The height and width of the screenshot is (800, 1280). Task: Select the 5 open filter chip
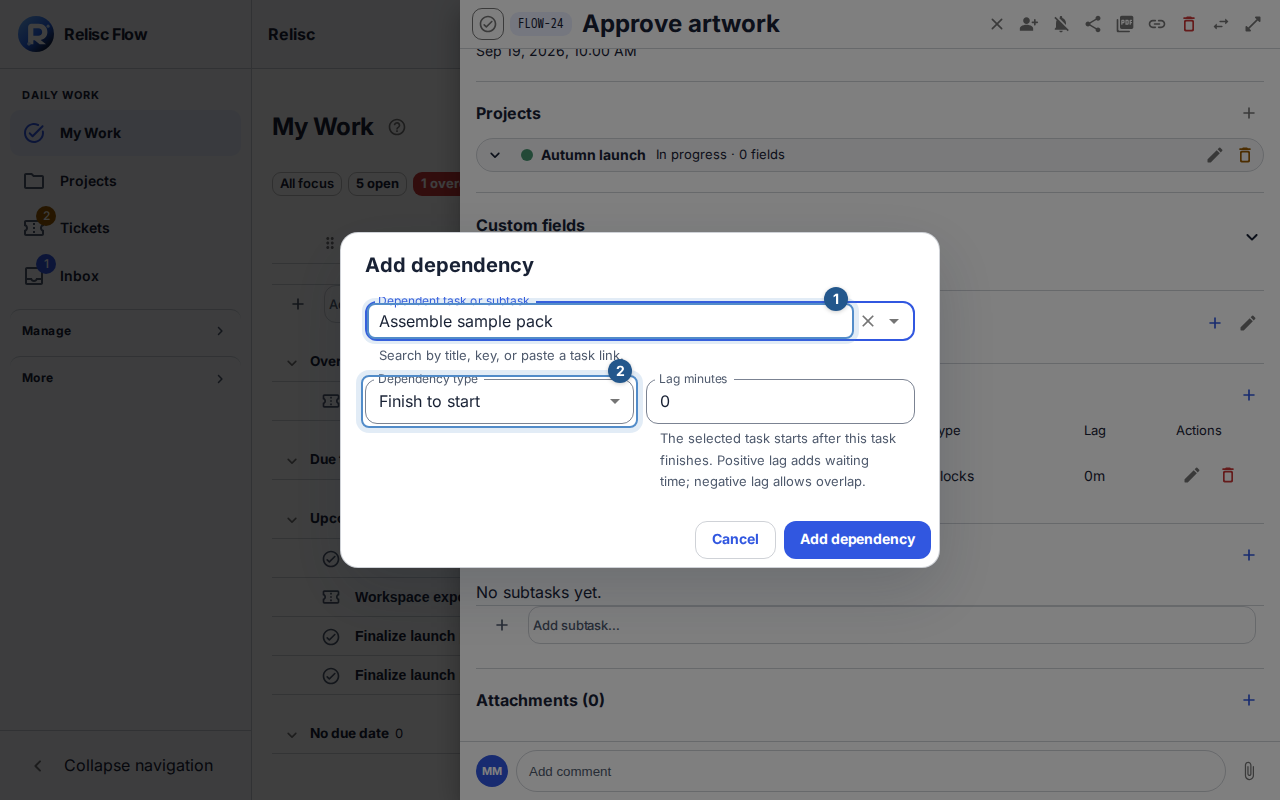click(377, 184)
